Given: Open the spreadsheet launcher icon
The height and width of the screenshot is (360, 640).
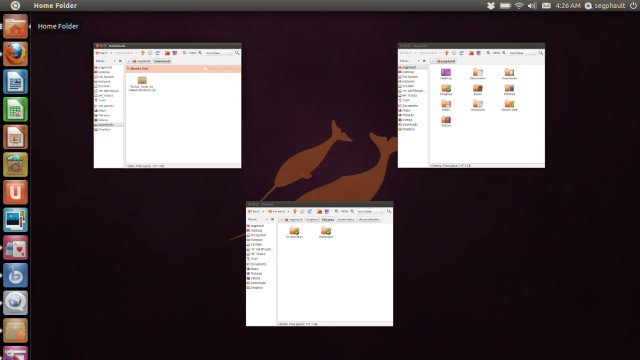Looking at the screenshot, I should pos(16,109).
